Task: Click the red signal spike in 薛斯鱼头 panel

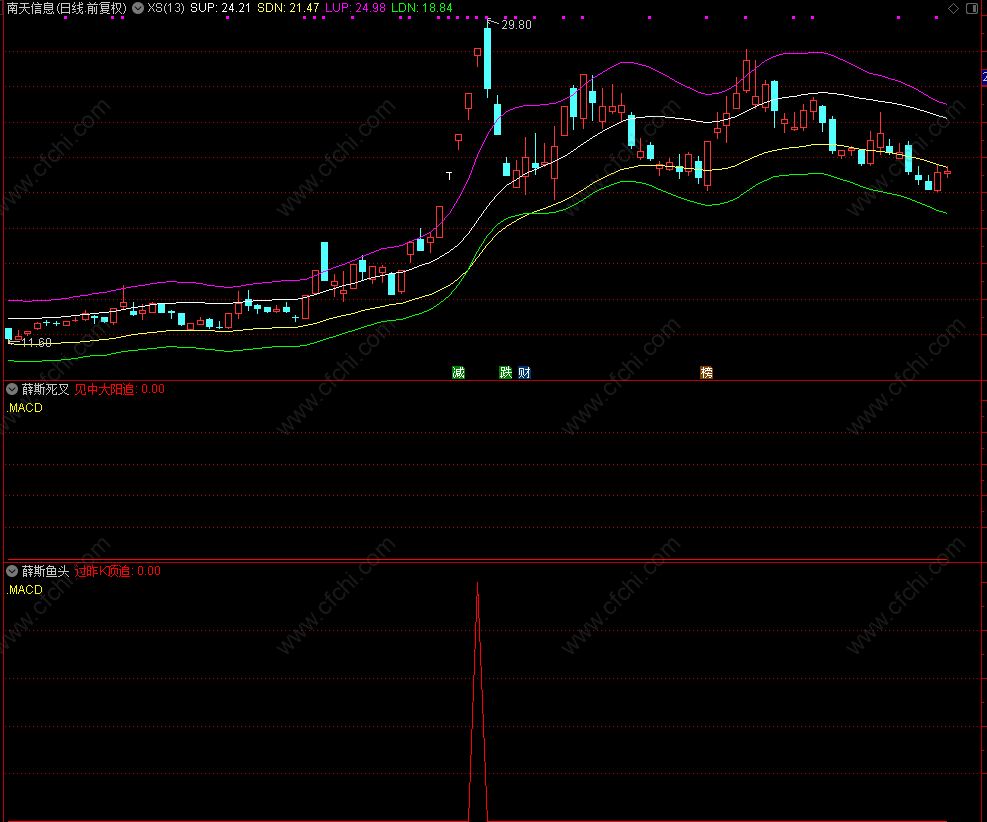Action: point(478,702)
